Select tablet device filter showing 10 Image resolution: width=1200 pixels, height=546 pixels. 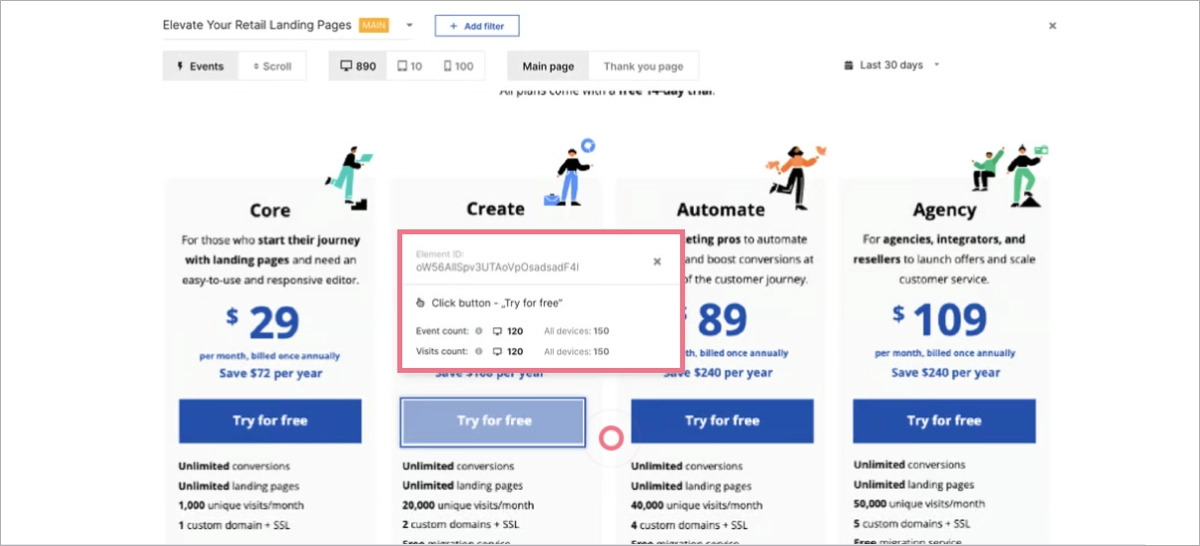pos(409,66)
